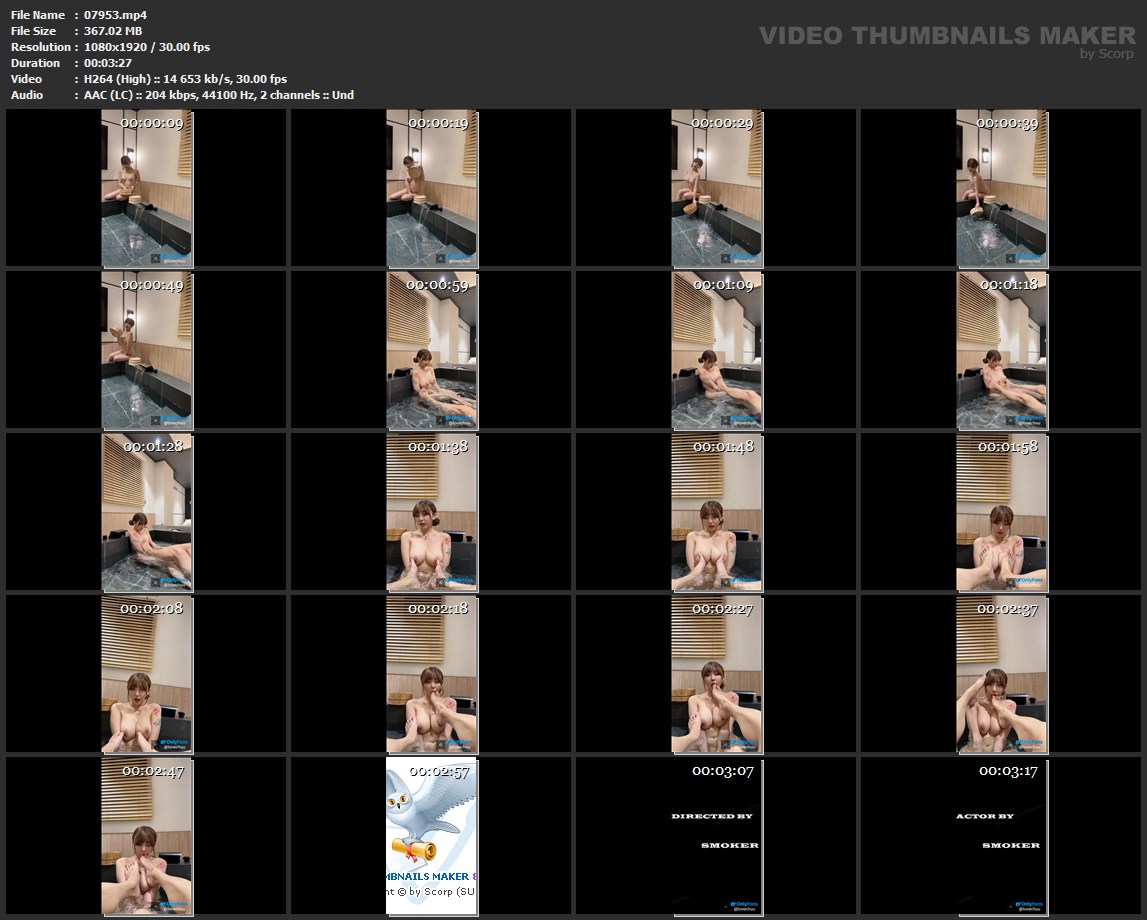Screen dimensions: 1147x920
Task: Choose the frame labeled 00:00:39
Action: tap(1002, 188)
